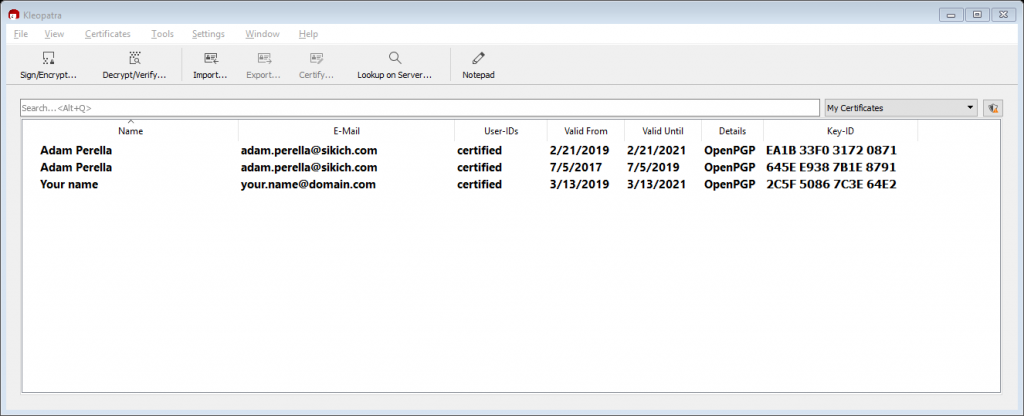
Task: Sort list by Name column header
Action: click(x=130, y=131)
